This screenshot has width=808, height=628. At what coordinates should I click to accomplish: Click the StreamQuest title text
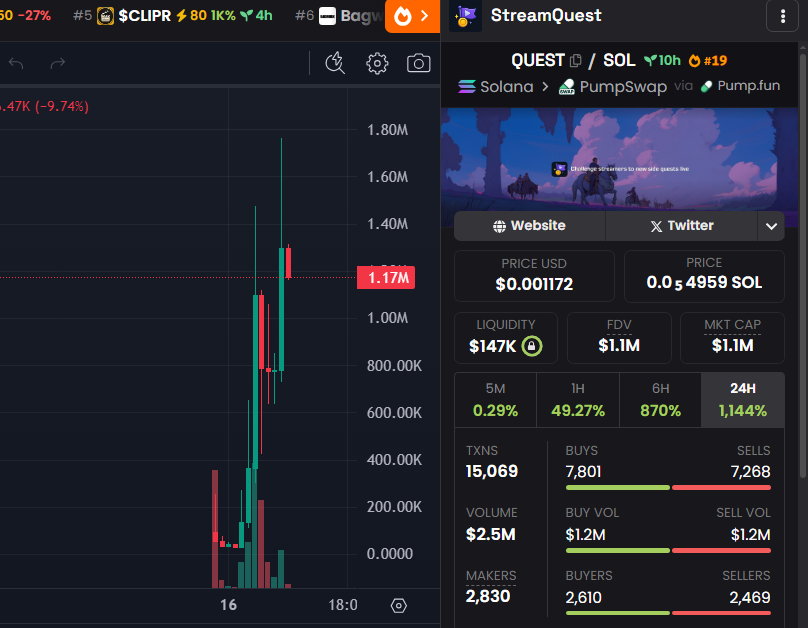click(x=546, y=15)
